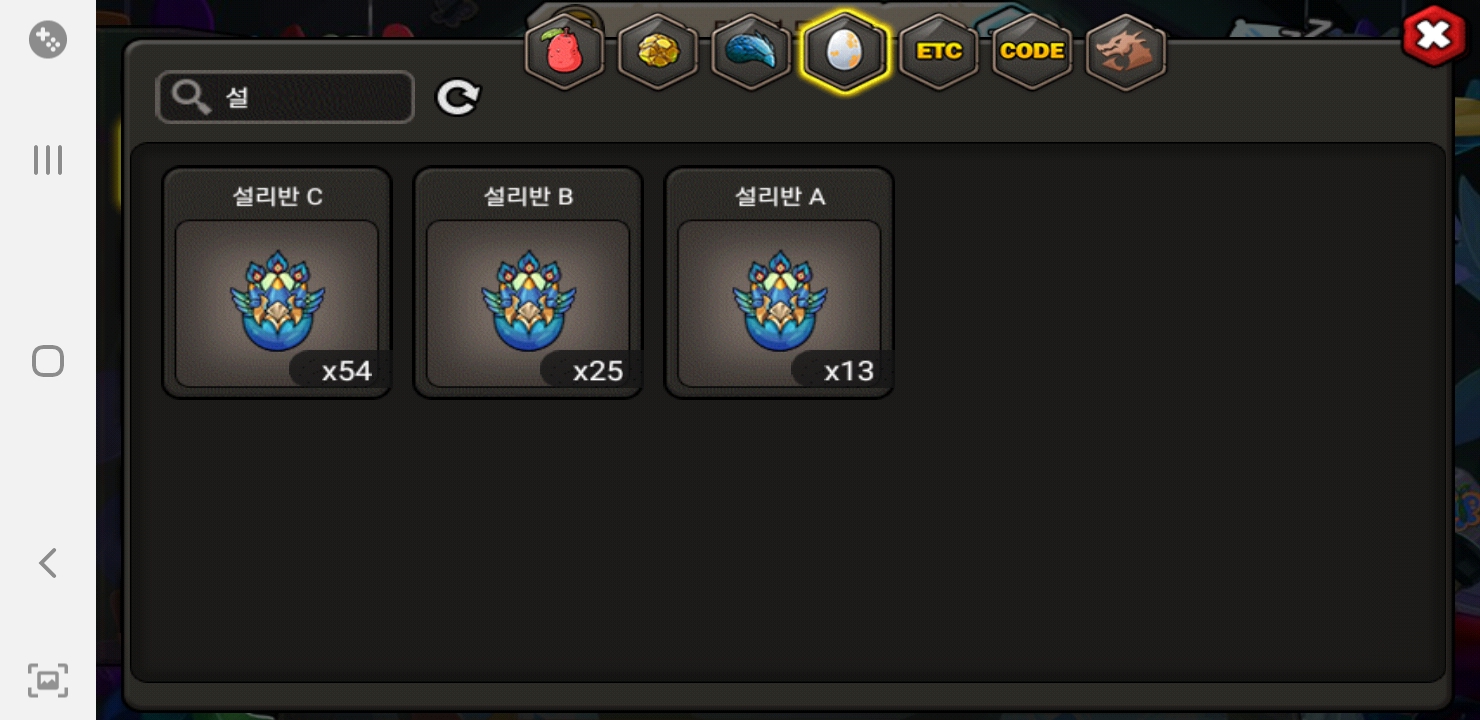Select the 설리반 C egg card
The image size is (1480, 720).
(277, 282)
